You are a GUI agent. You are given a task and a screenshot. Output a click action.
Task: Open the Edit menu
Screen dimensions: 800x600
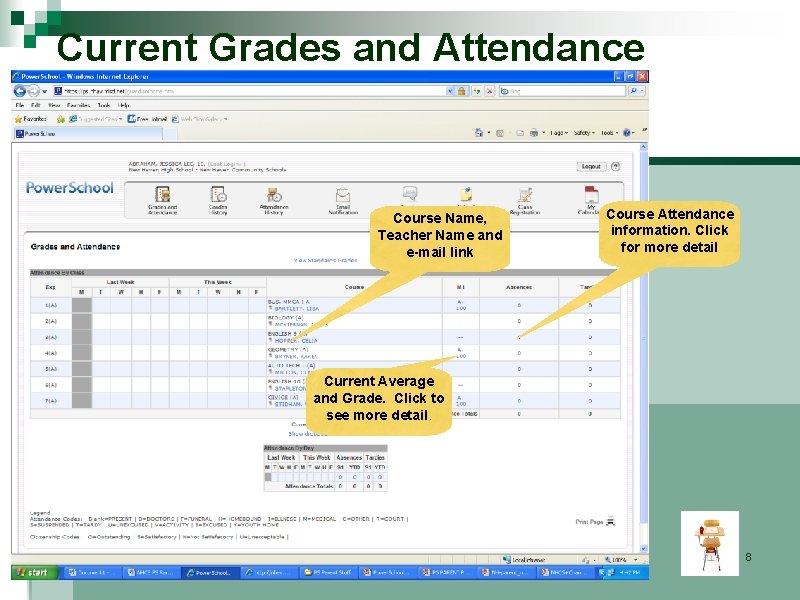36,105
